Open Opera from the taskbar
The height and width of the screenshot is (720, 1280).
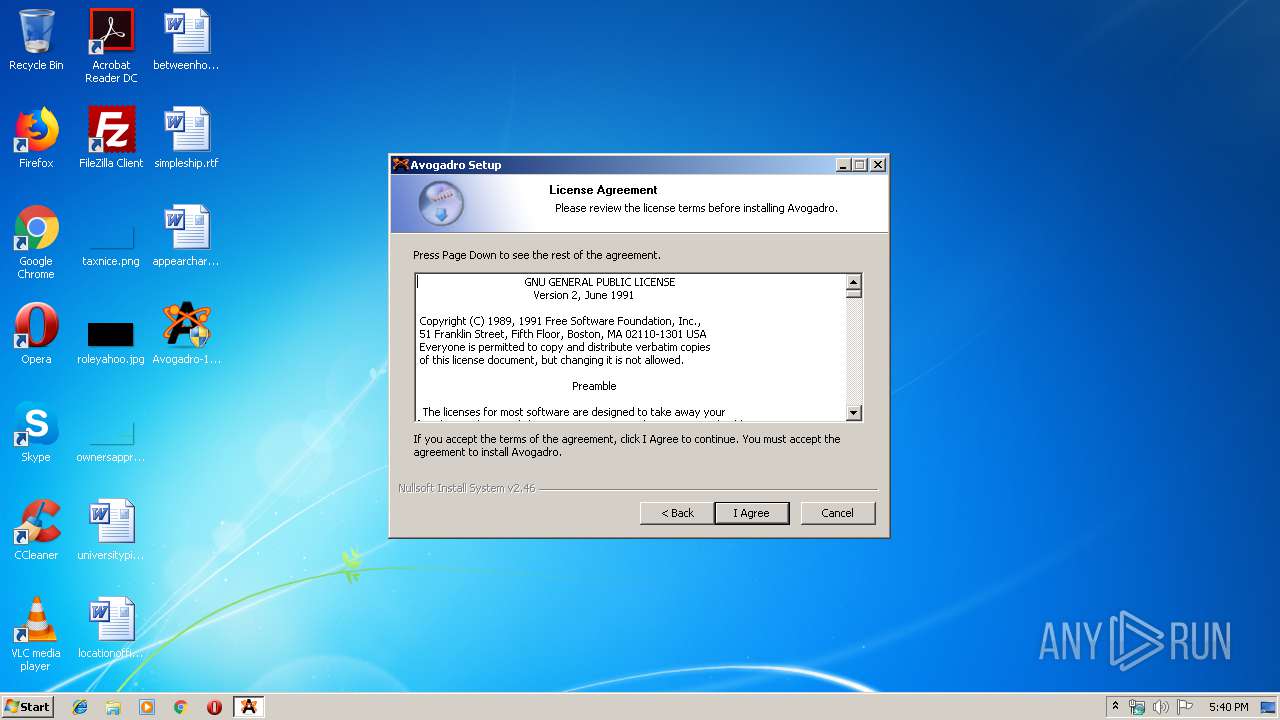click(x=214, y=707)
